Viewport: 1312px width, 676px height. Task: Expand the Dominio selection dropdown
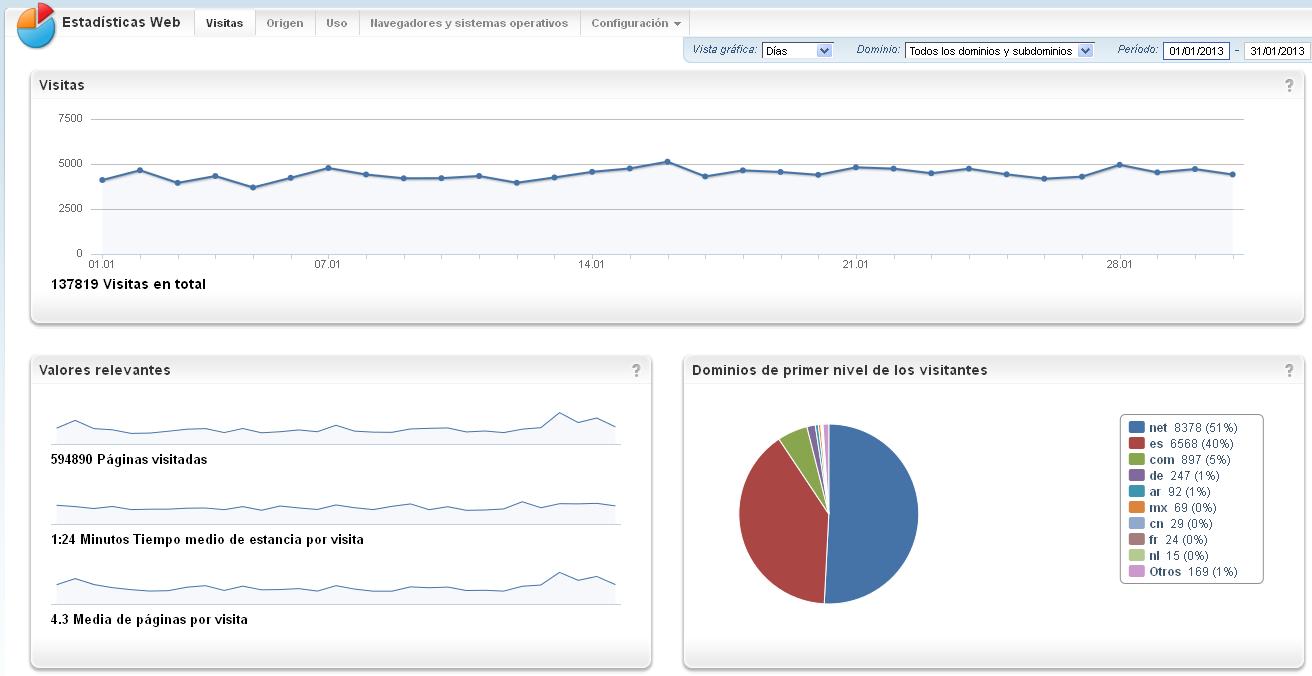pyautogui.click(x=999, y=51)
